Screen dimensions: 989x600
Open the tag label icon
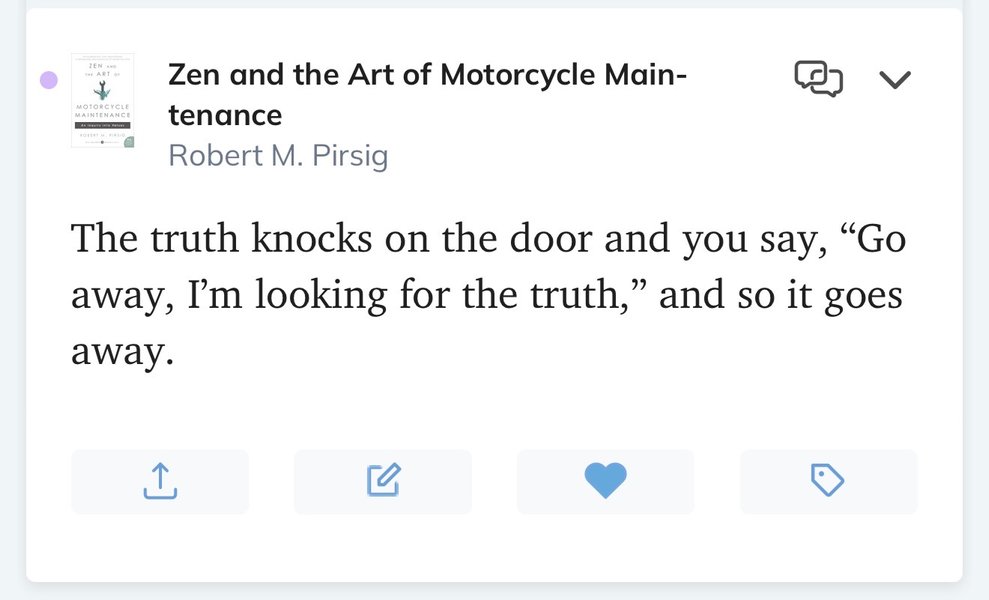[x=827, y=481]
